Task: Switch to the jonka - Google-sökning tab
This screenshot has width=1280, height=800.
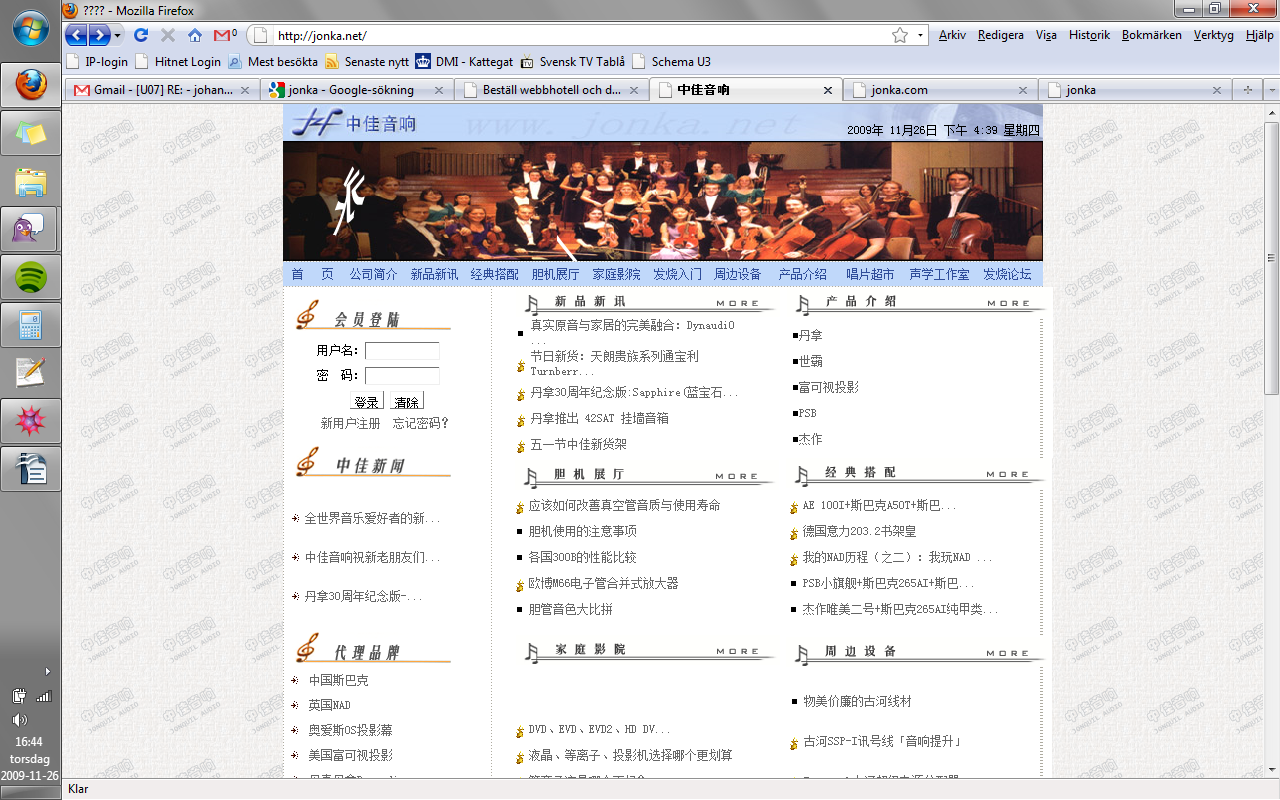Action: pos(360,90)
